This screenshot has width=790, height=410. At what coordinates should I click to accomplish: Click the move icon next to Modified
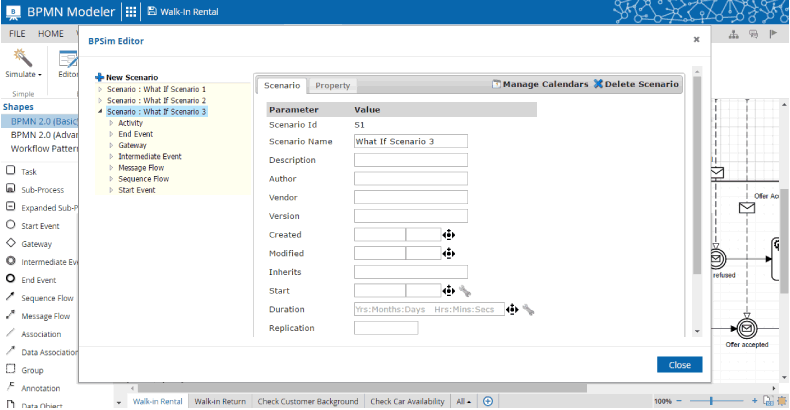pos(449,253)
